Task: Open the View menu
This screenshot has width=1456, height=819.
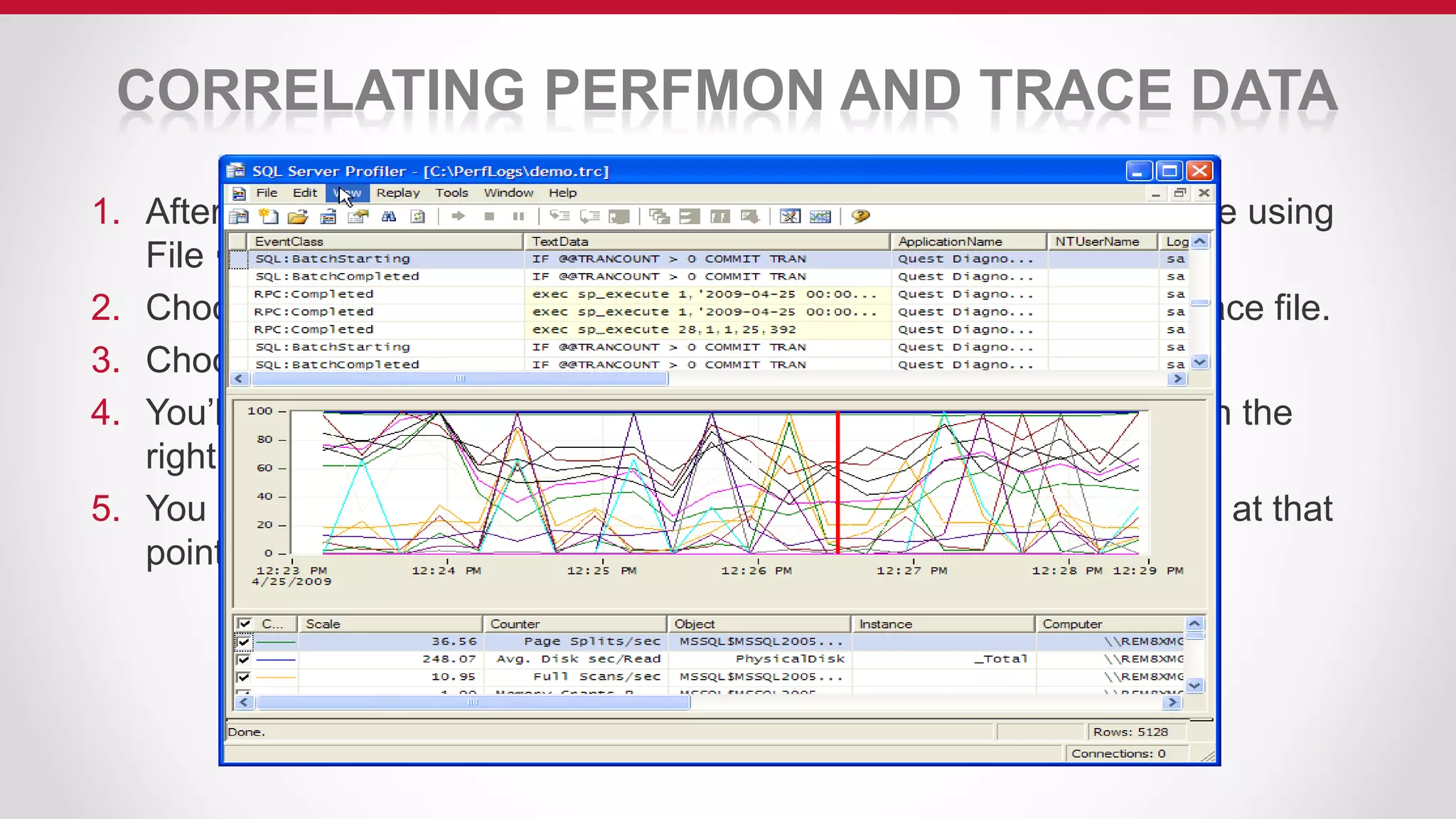Action: [348, 193]
